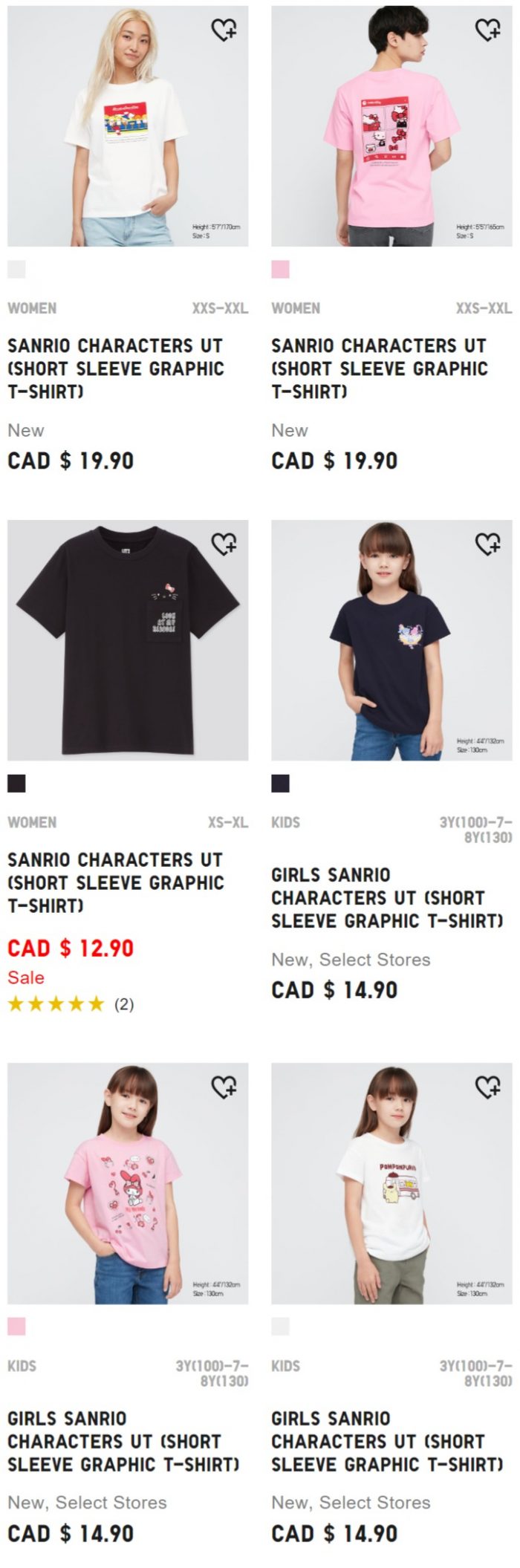Choose pink swatch under My Melody kids tee
520x1568 pixels.
(16, 1326)
